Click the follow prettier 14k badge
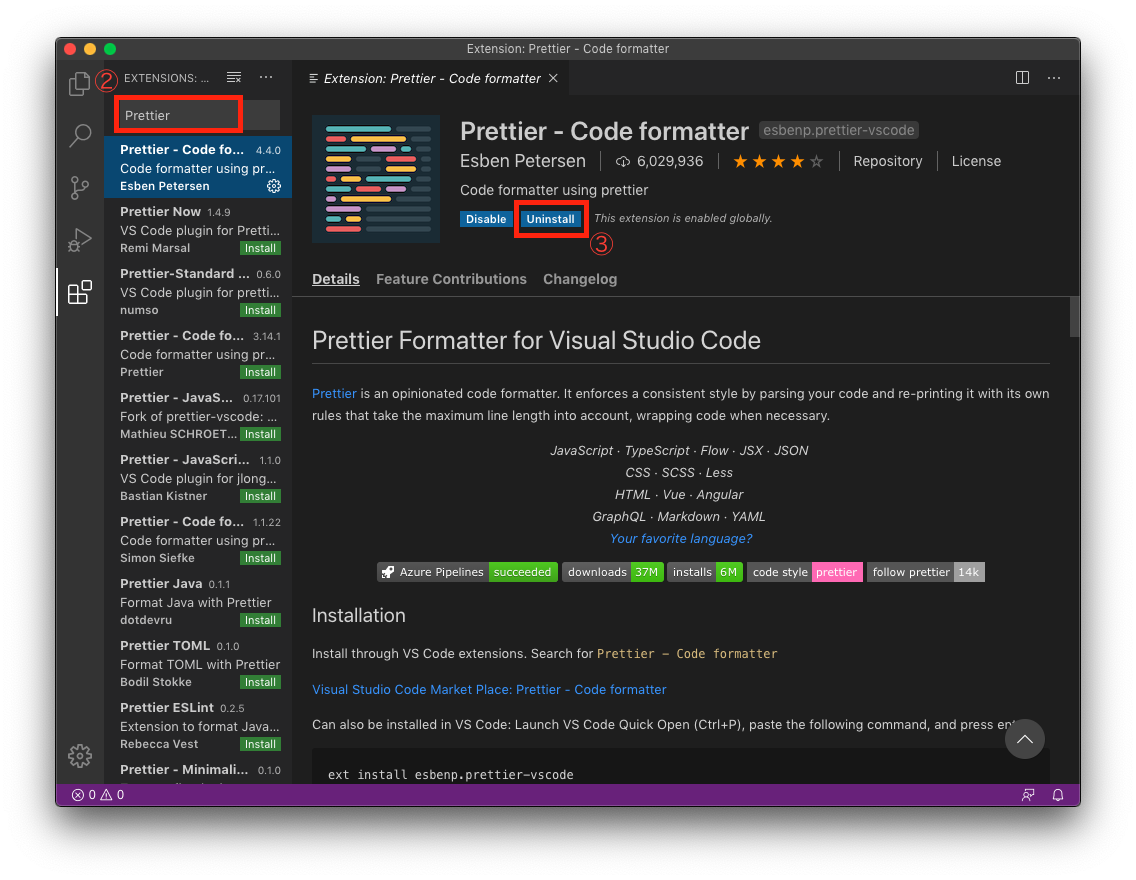The width and height of the screenshot is (1136, 880). (x=925, y=572)
